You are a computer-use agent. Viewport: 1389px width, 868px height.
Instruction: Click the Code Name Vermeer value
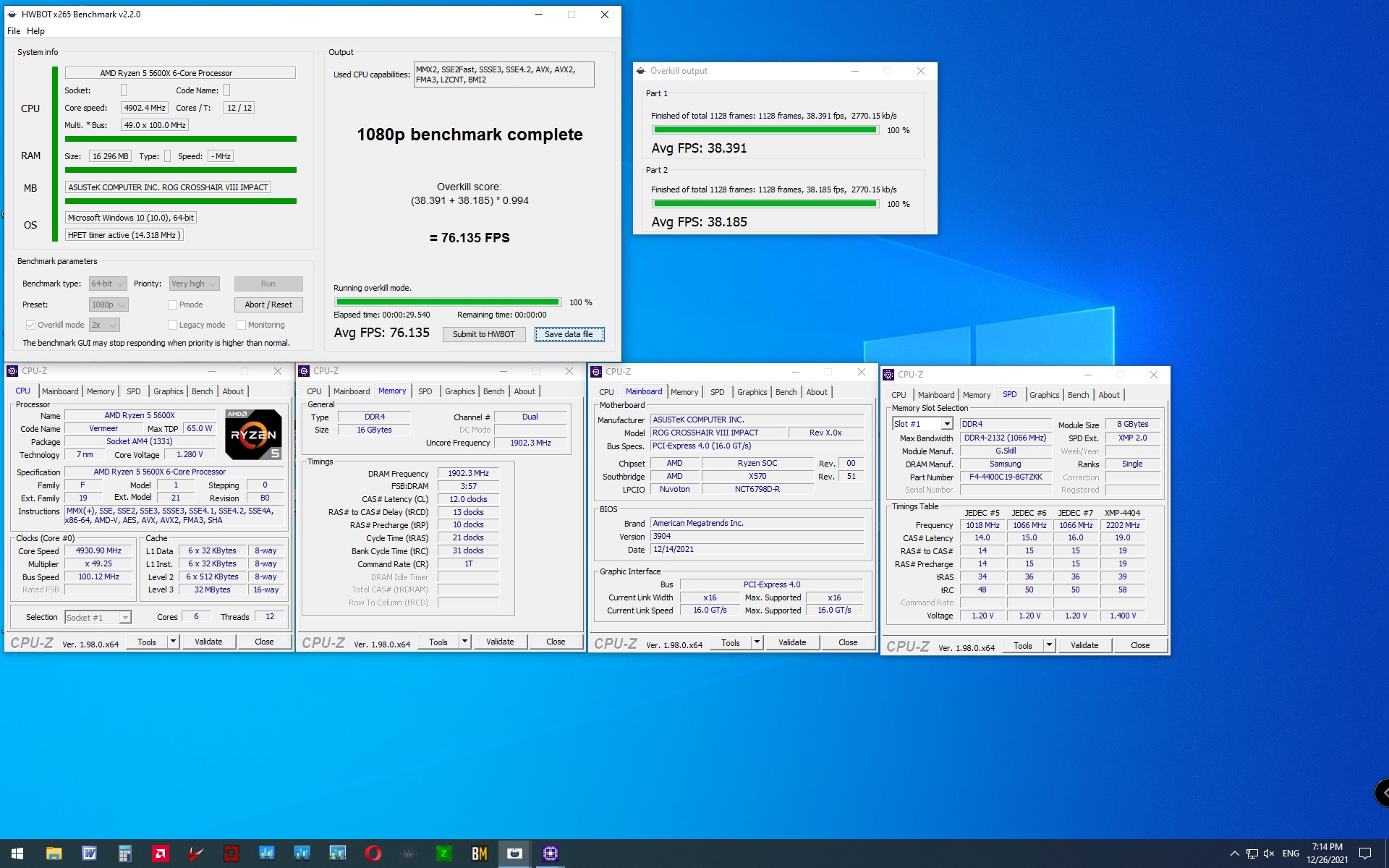(103, 429)
